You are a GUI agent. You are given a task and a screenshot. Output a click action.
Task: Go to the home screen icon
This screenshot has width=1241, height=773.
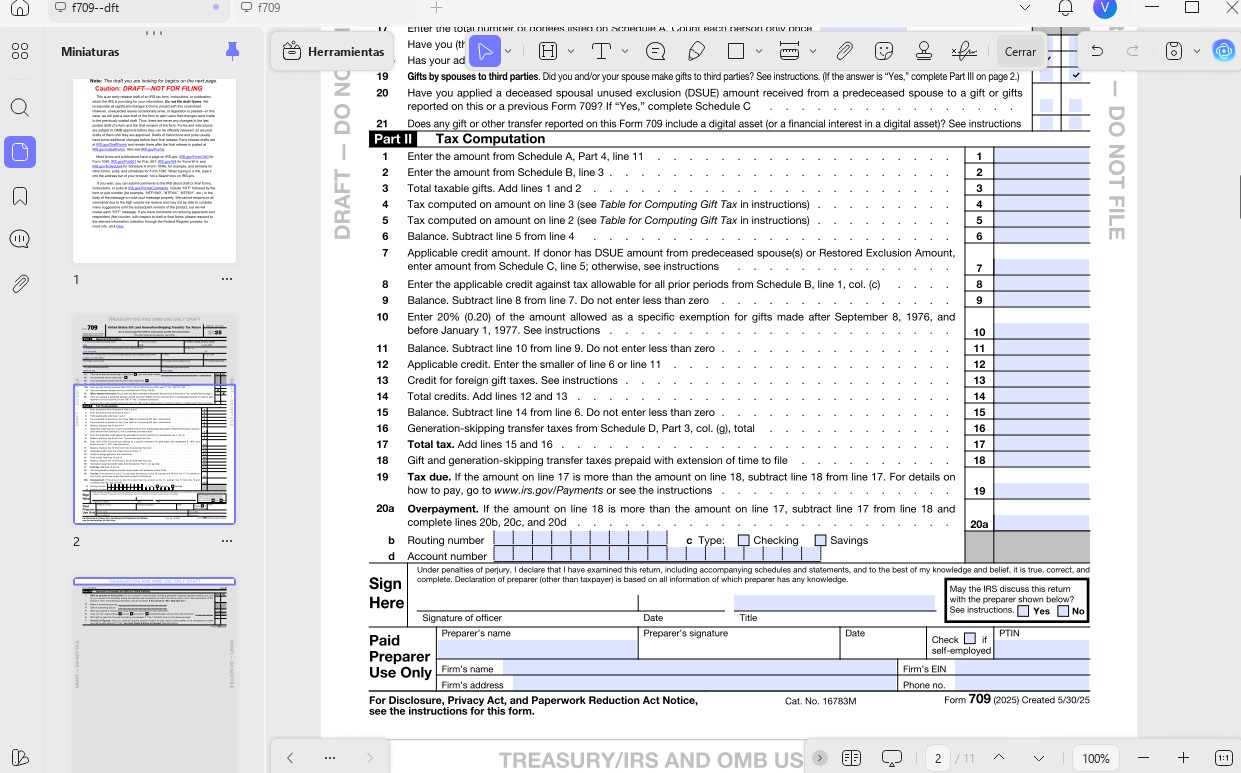(20, 8)
